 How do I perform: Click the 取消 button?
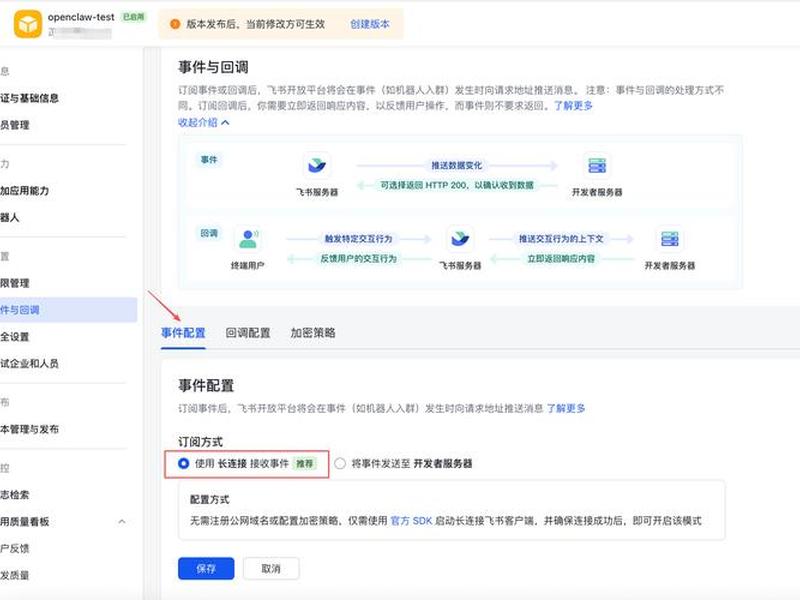coord(271,568)
